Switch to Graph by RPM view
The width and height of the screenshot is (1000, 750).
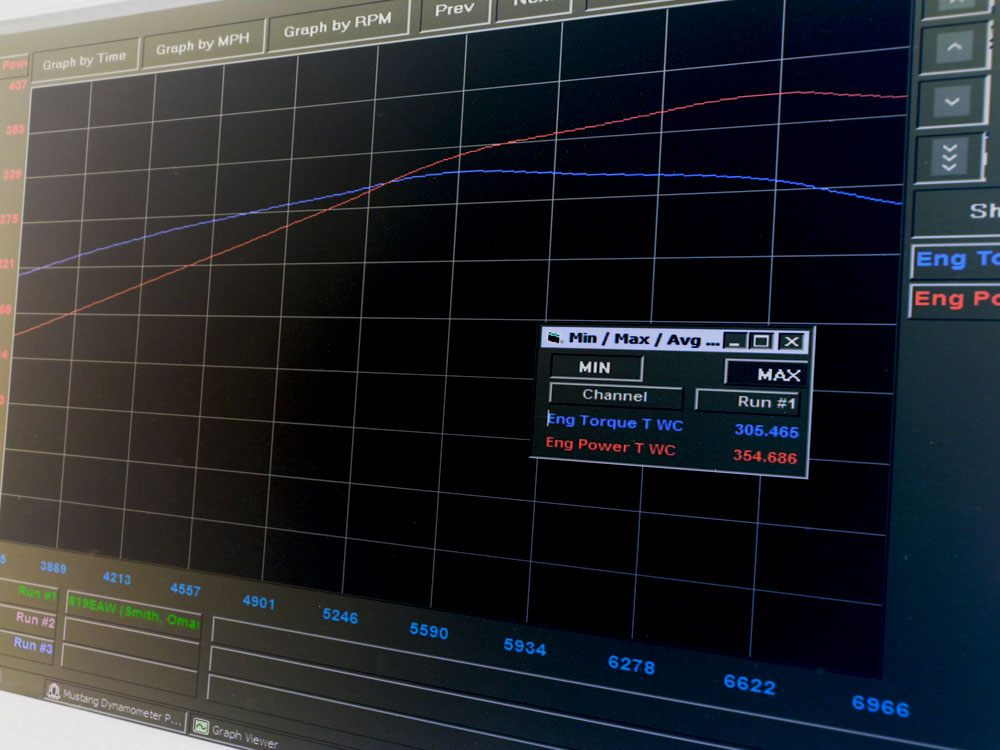[338, 26]
